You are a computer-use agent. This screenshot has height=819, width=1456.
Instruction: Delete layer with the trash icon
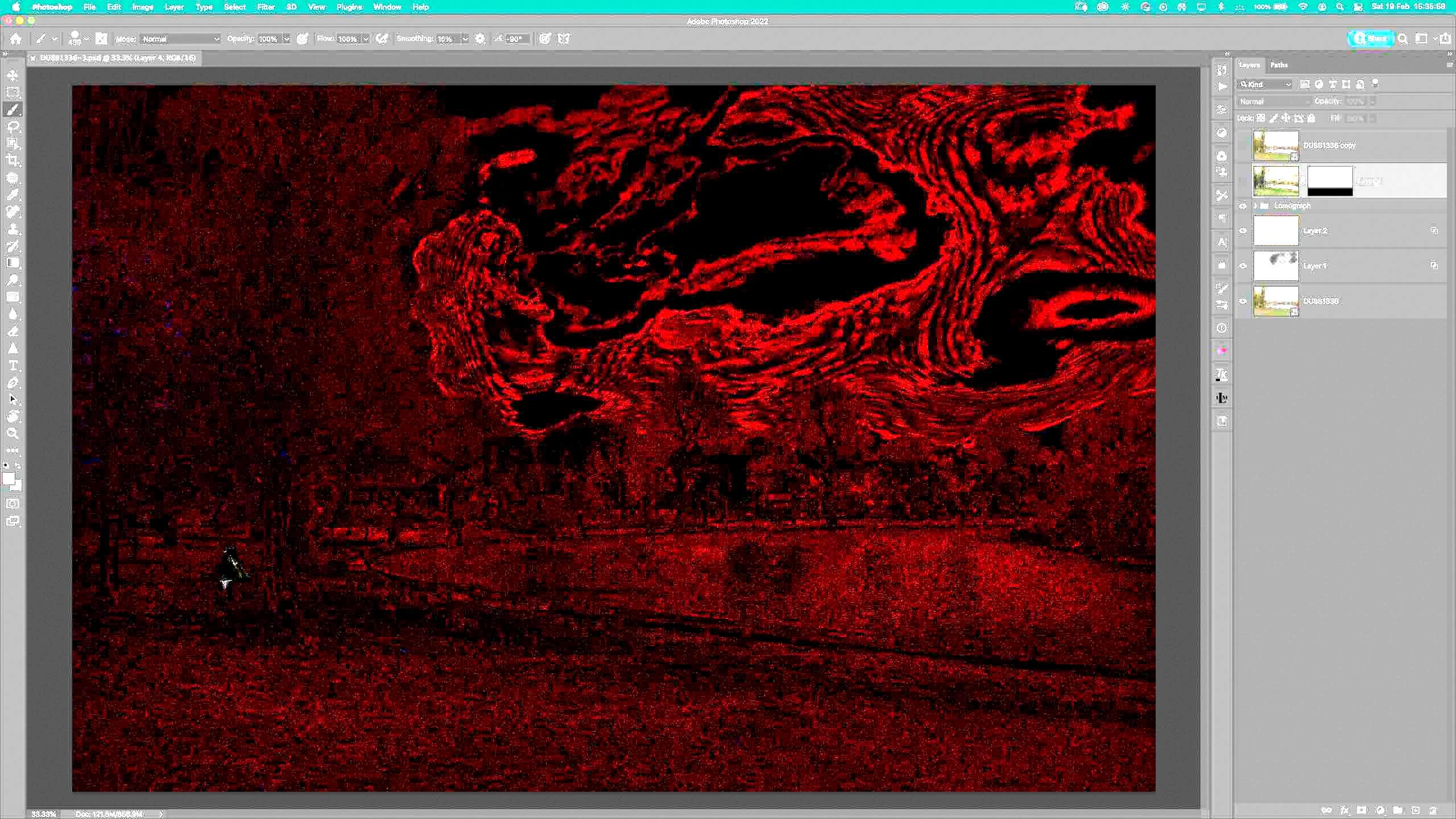[x=1433, y=810]
